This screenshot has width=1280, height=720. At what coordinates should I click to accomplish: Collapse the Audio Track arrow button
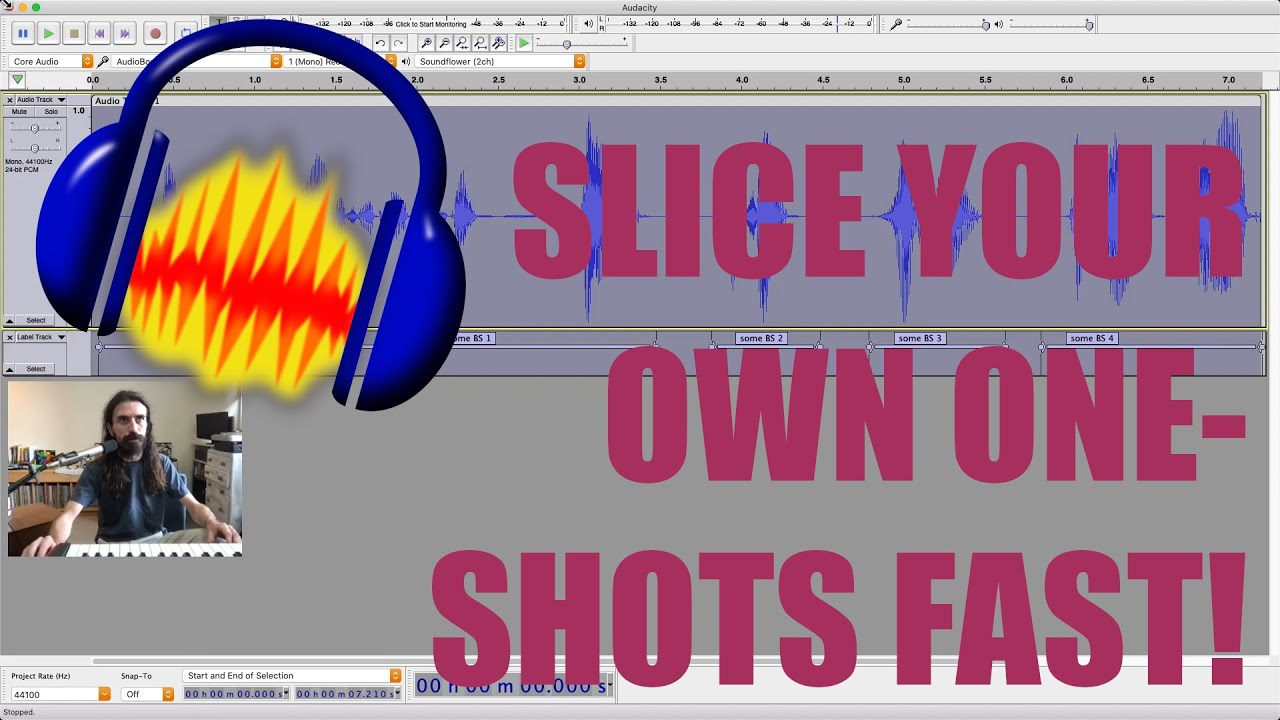point(10,320)
